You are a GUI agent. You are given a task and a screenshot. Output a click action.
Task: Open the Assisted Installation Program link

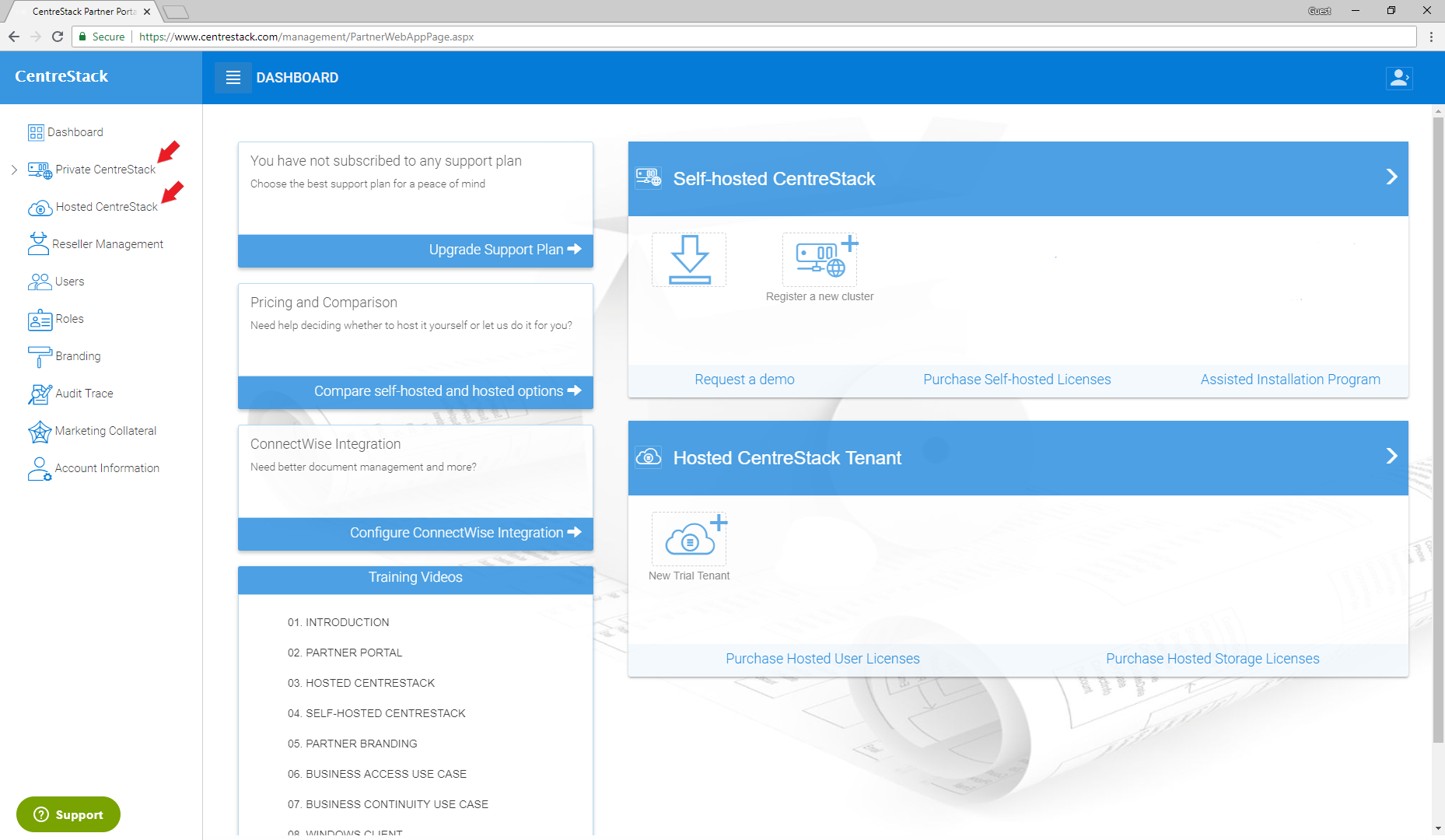coord(1290,380)
